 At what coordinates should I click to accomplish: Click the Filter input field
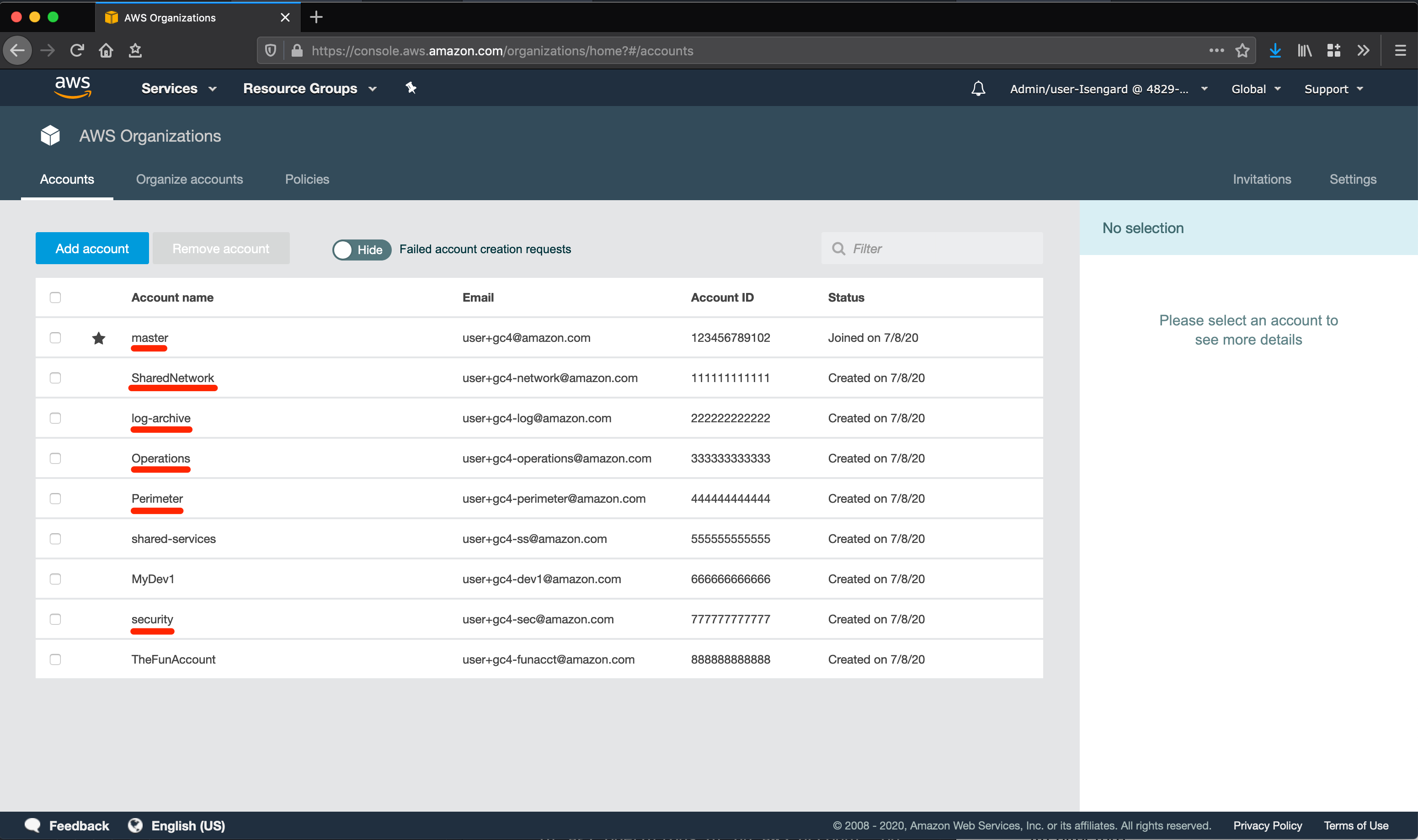click(x=932, y=248)
